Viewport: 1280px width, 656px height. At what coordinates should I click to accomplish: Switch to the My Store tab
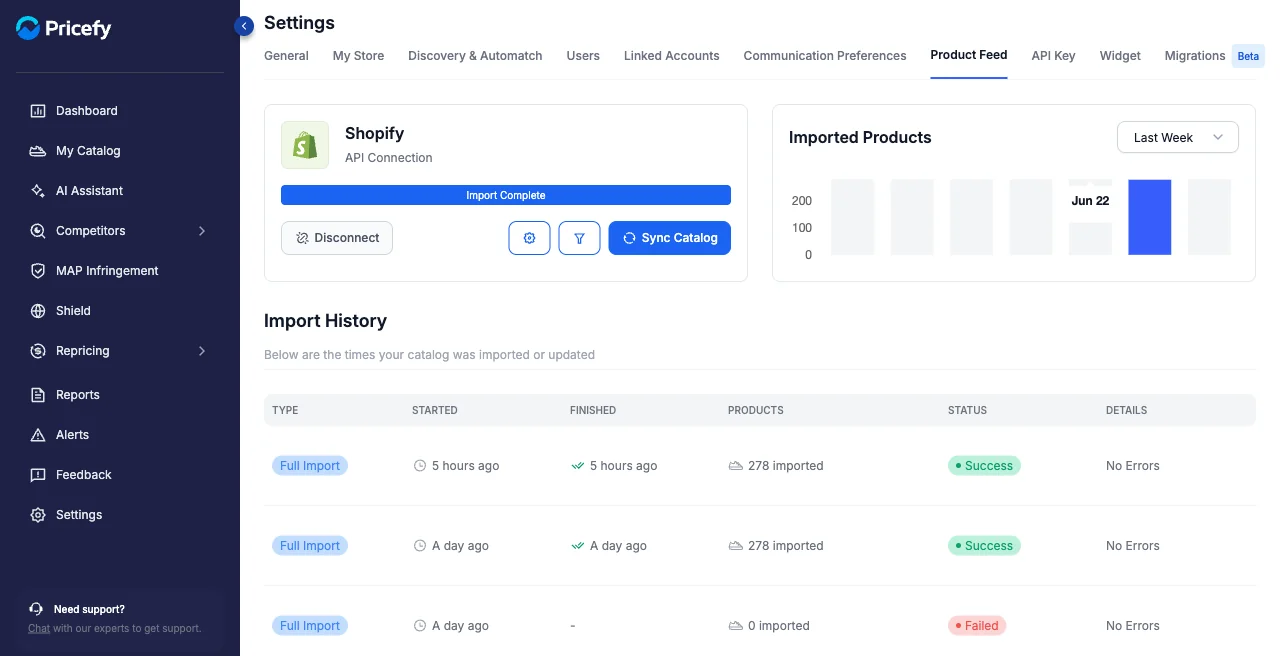(x=358, y=56)
